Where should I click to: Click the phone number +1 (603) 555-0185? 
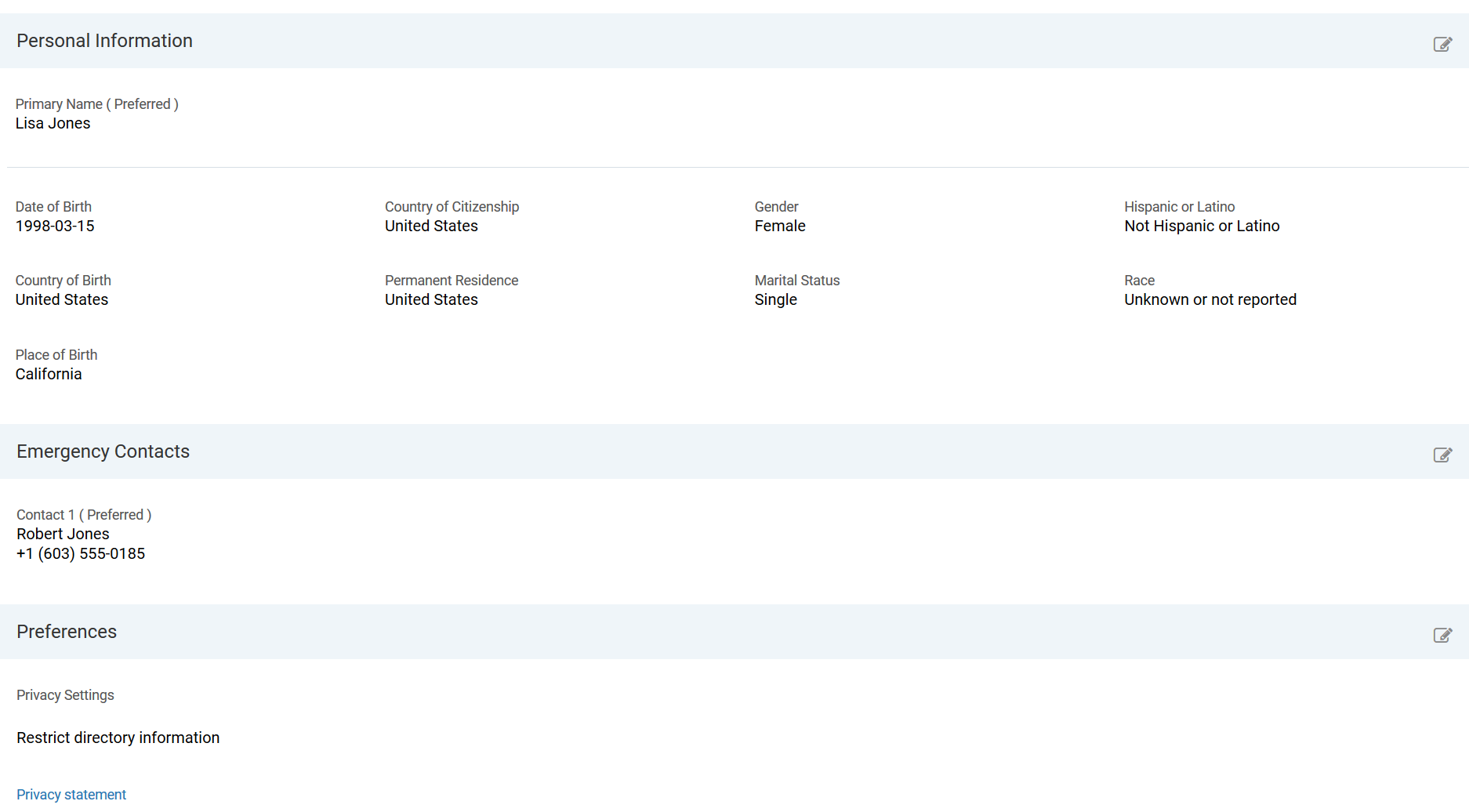coord(80,553)
